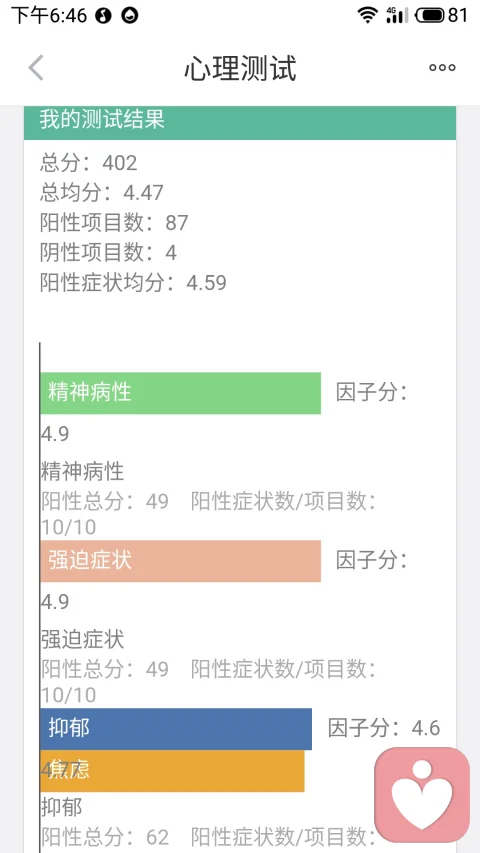The image size is (480, 853).
Task: Open the three-dot more options menu
Action: pos(442,68)
